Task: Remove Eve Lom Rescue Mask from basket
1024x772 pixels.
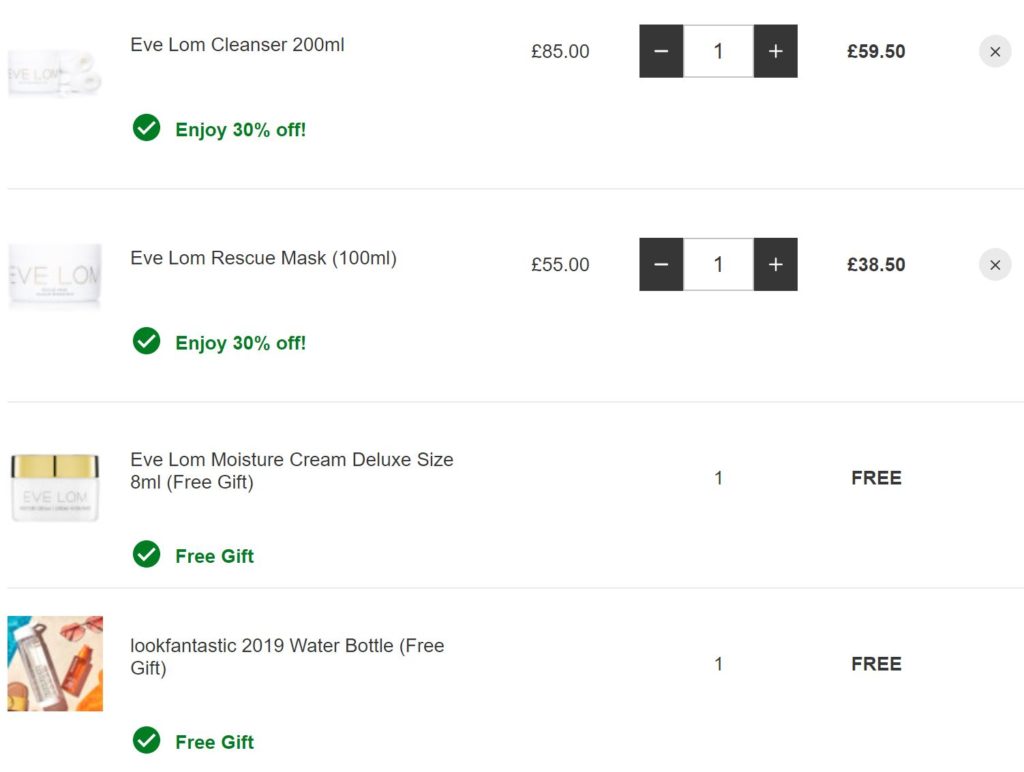Action: 994,264
